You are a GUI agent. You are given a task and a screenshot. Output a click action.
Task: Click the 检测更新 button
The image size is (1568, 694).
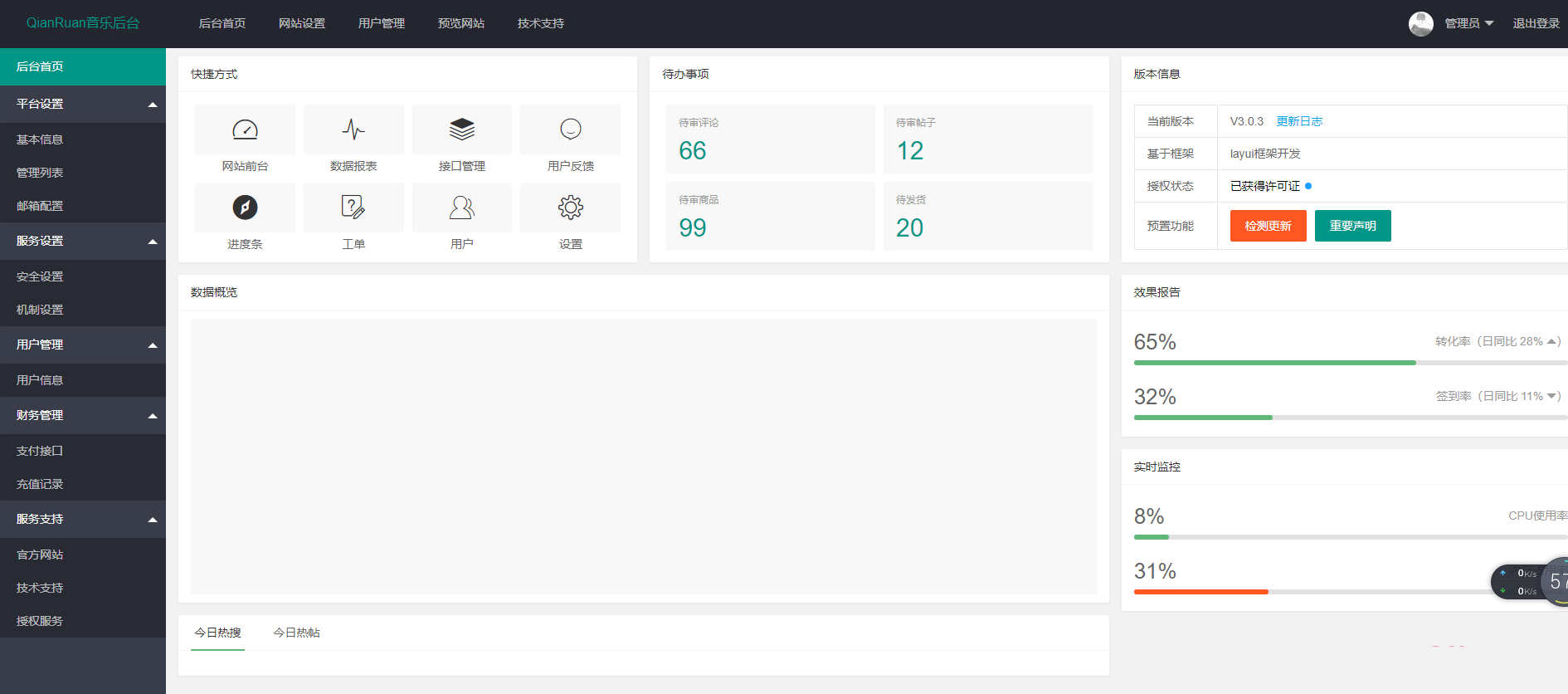click(1268, 226)
